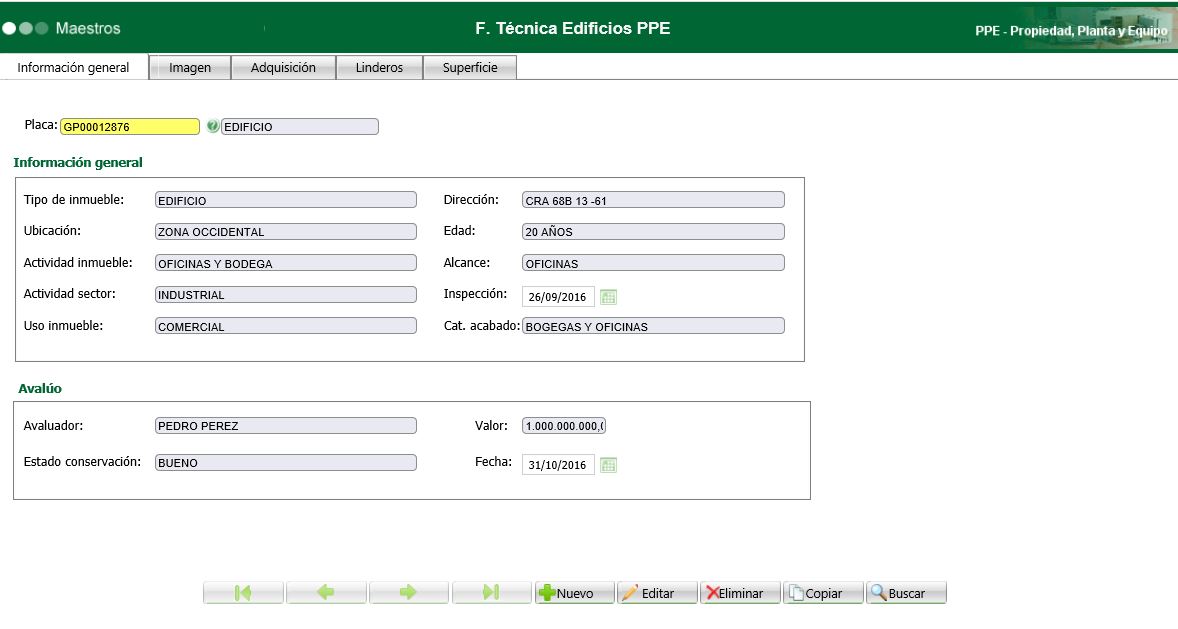This screenshot has width=1178, height=629.
Task: Click the F. Técnica Edificios PPE title
Action: 572,29
